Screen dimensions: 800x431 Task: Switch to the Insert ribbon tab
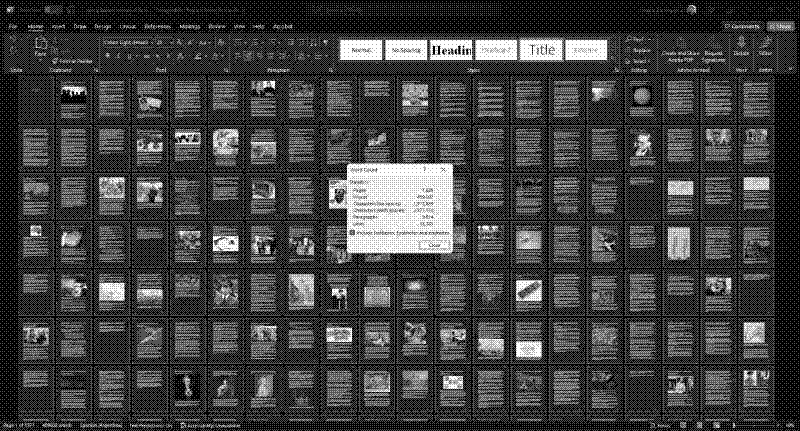[58, 27]
